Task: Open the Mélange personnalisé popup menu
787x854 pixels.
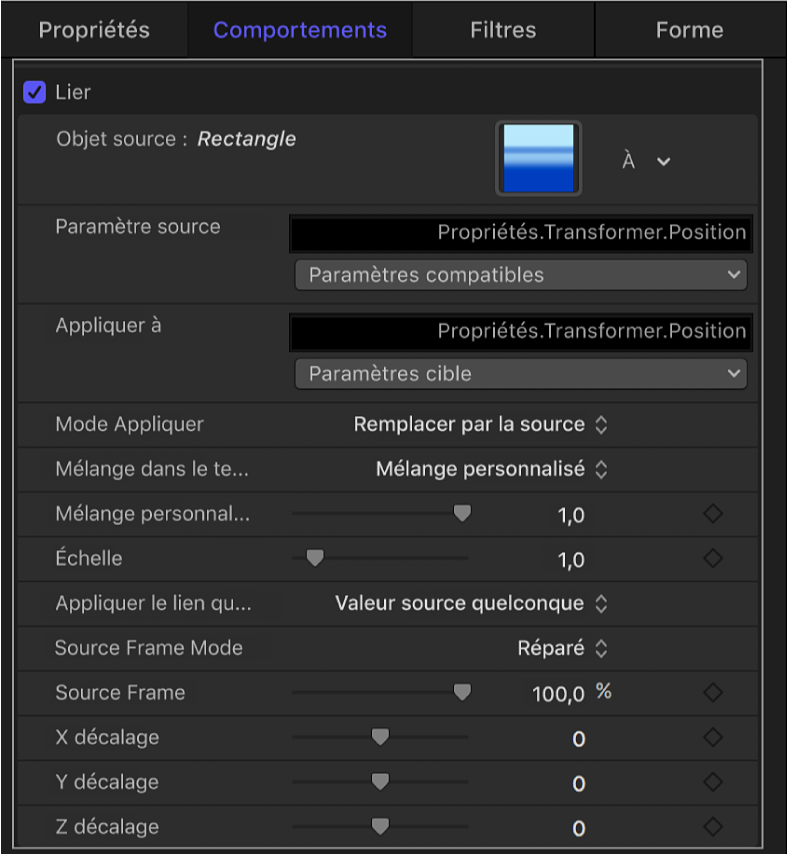Action: pyautogui.click(x=492, y=469)
